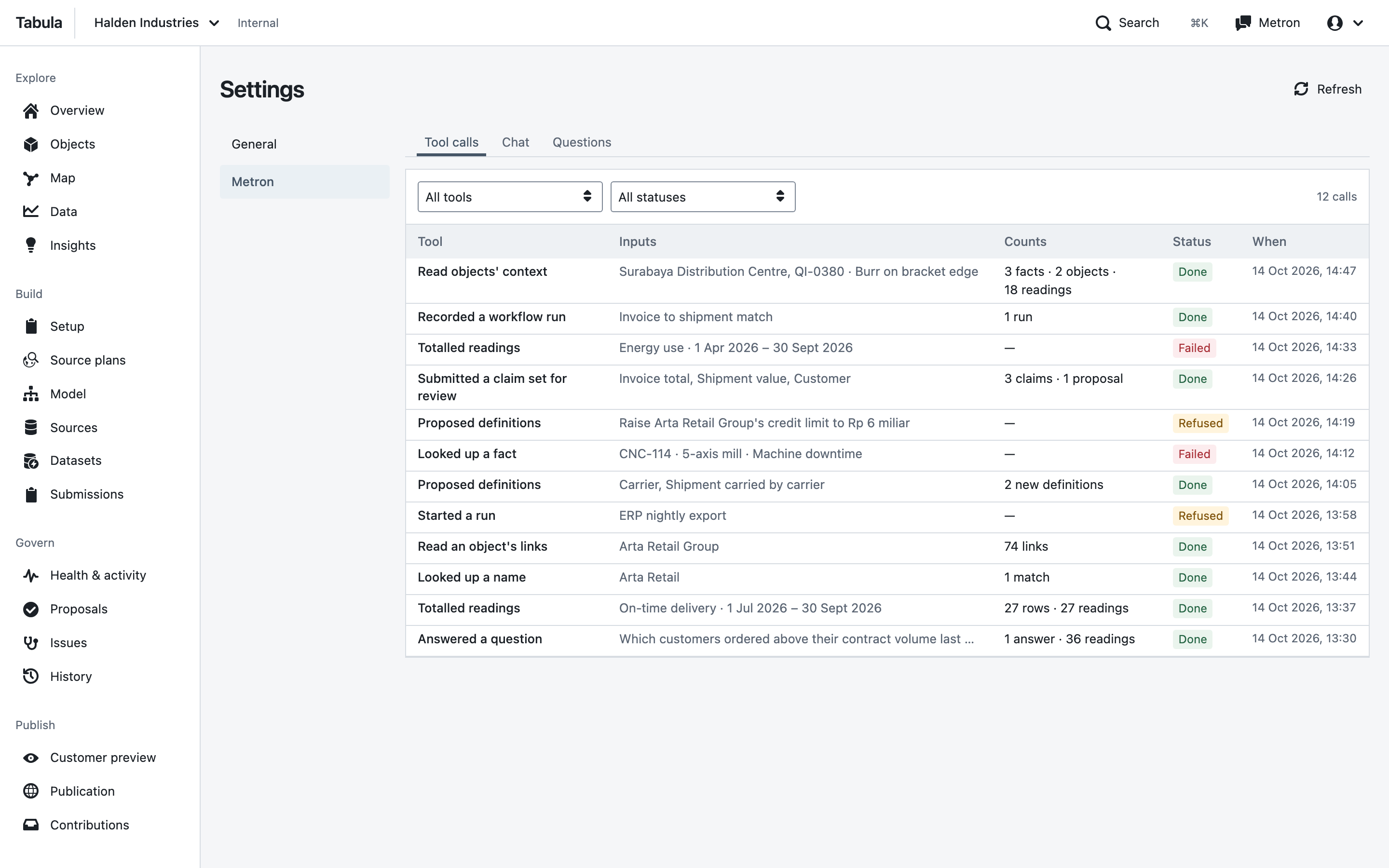Switch to the Tool calls tab
Image resolution: width=1389 pixels, height=868 pixels.
coord(451,142)
